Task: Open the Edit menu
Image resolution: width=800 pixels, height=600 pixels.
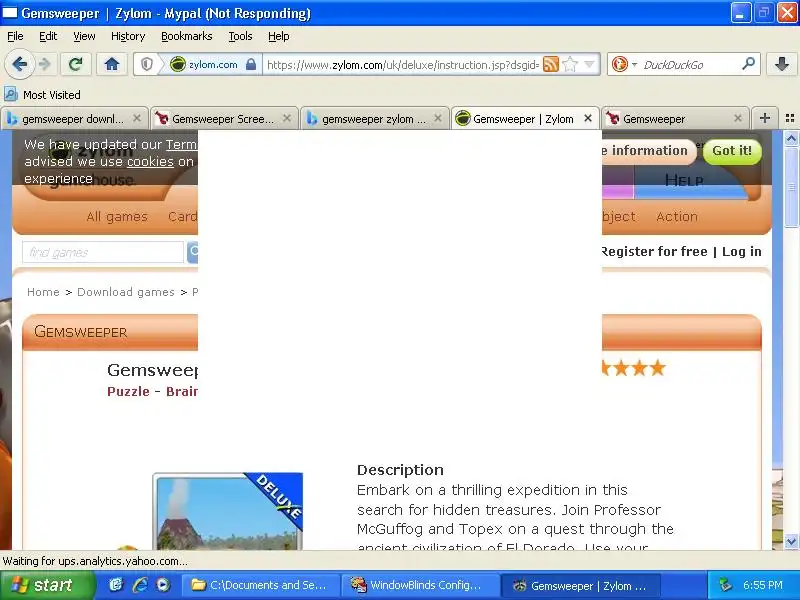Action: pyautogui.click(x=48, y=36)
